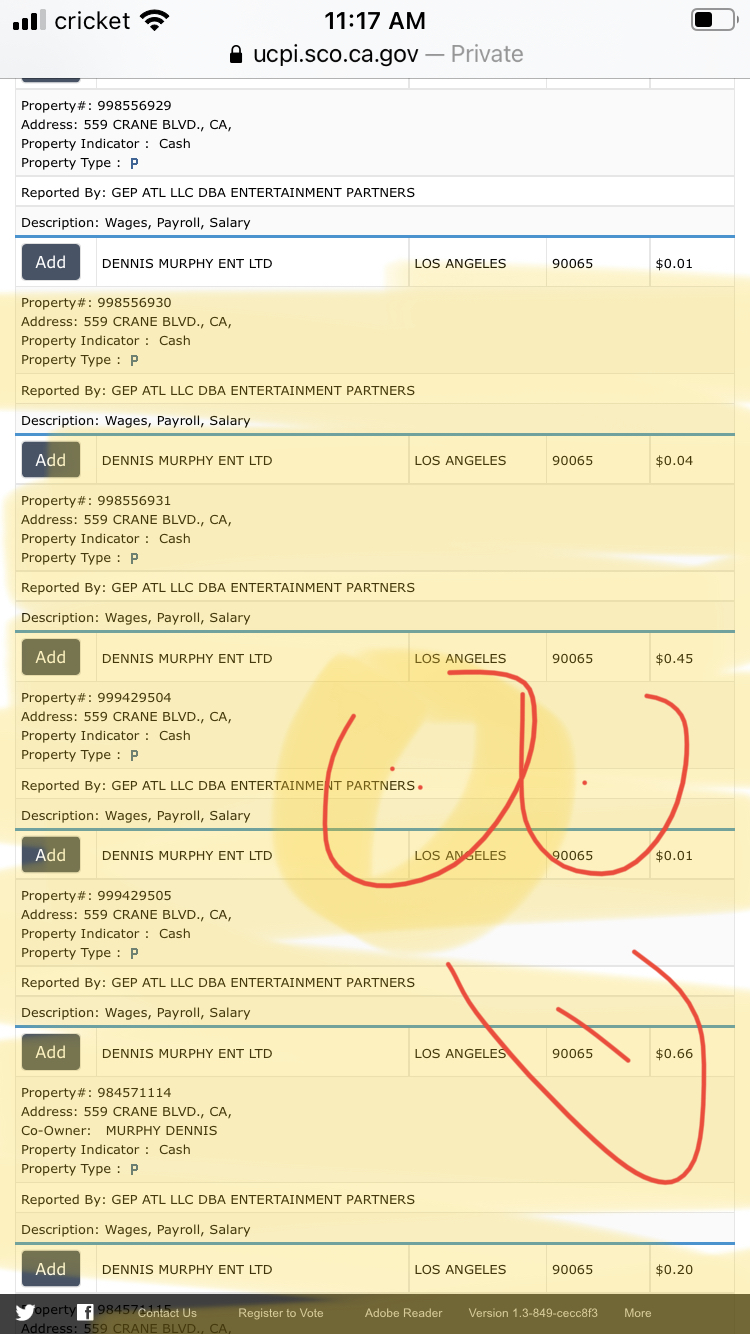The width and height of the screenshot is (750, 1334).
Task: Select Property Indicator Cash under Property# 999429505
Action: 106,933
